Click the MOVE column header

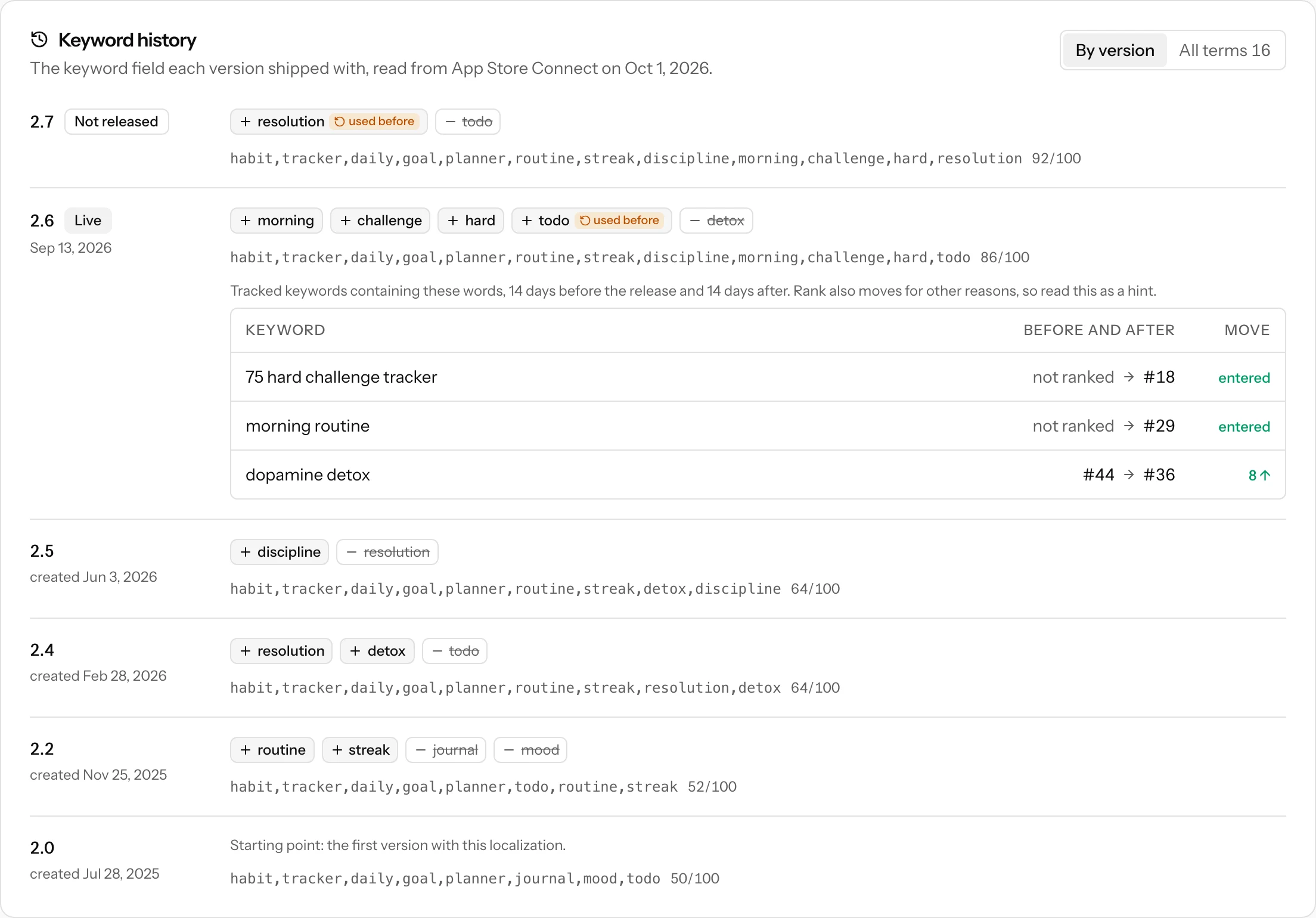(1247, 330)
